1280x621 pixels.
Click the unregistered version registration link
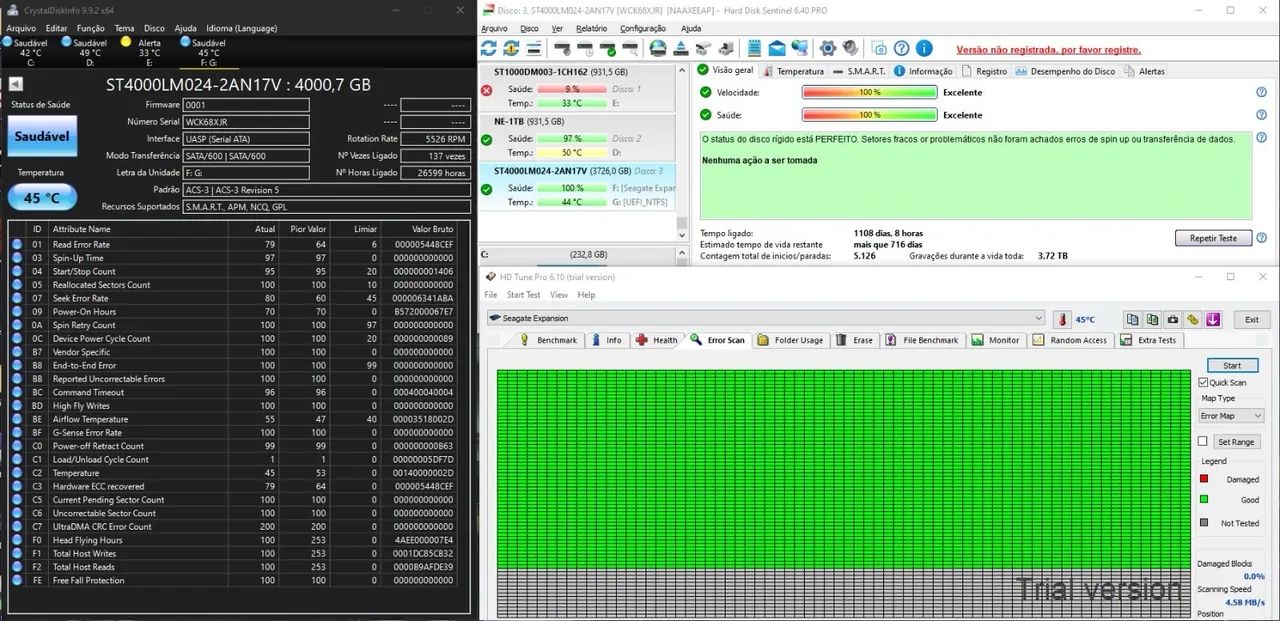[x=1048, y=49]
